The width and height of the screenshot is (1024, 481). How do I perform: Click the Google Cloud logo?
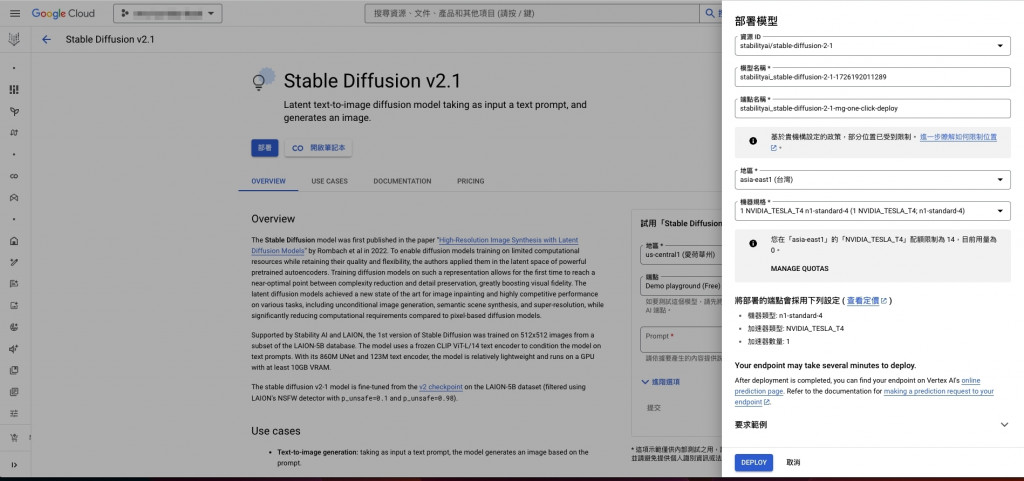[63, 13]
